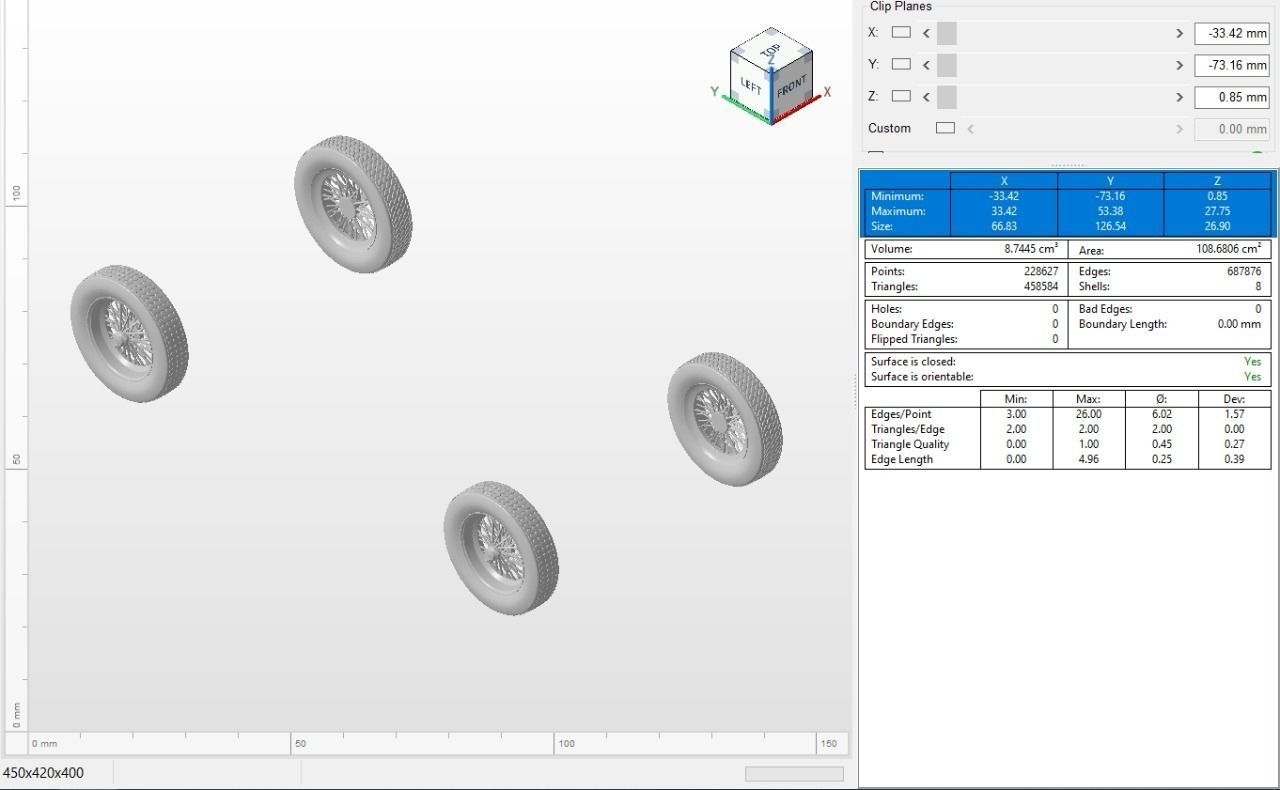Click the Custom clip value field 0.00 mm
Screen dimensions: 1280x790
(1232, 129)
